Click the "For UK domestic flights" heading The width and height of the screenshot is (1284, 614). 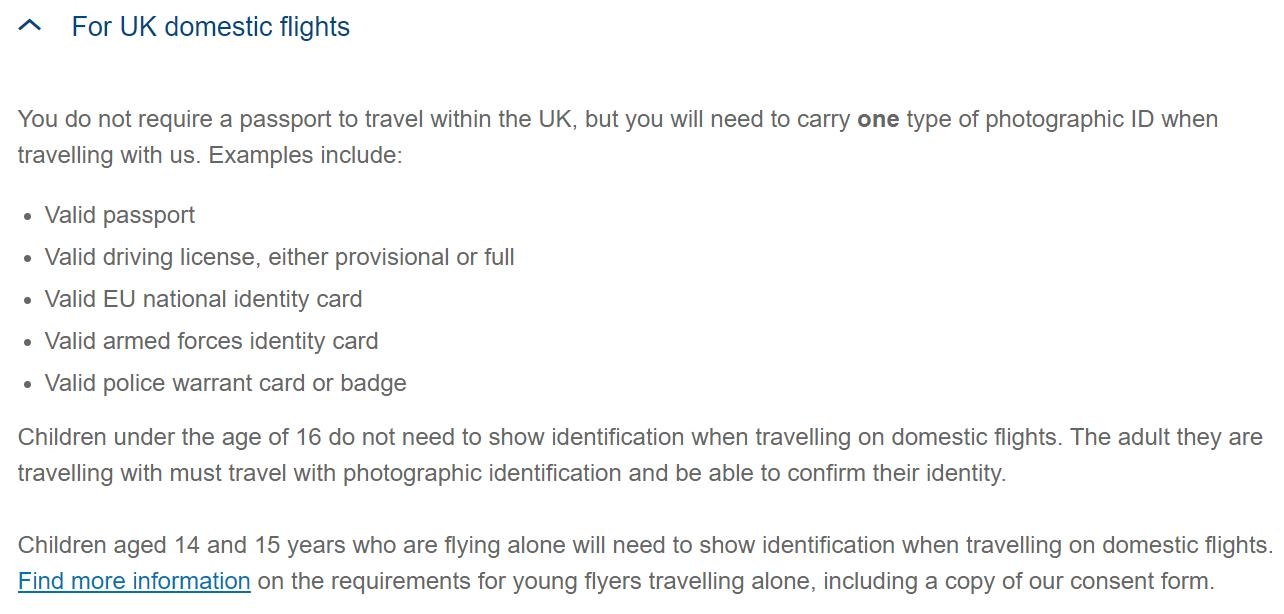coord(210,27)
